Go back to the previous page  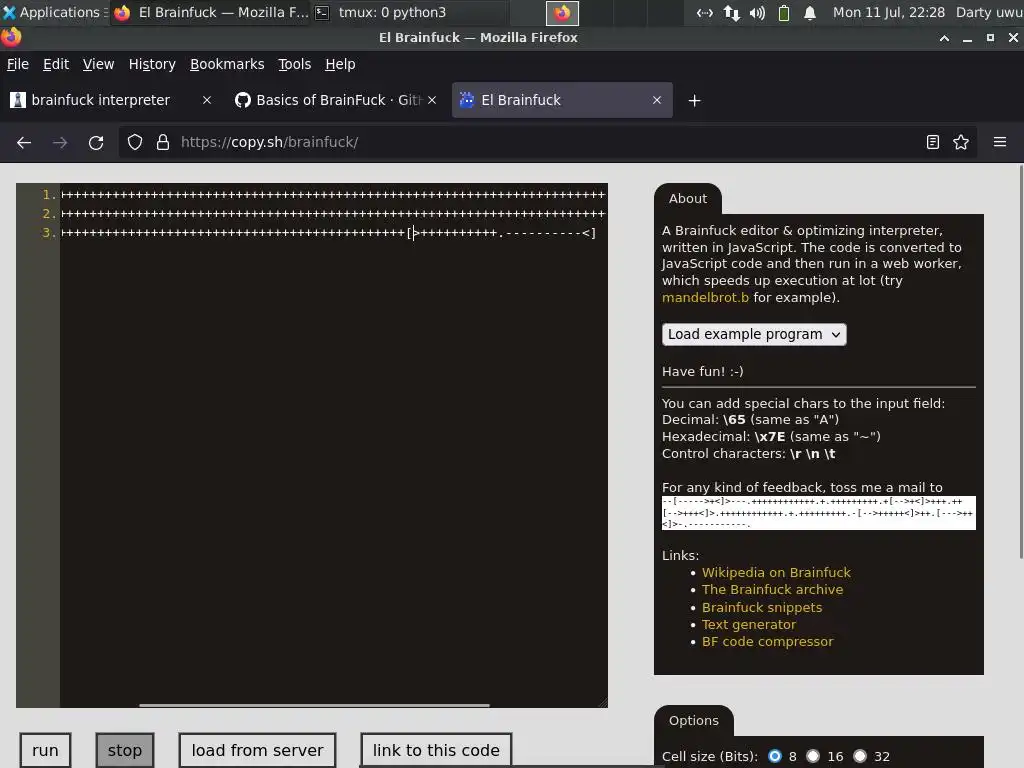point(24,142)
